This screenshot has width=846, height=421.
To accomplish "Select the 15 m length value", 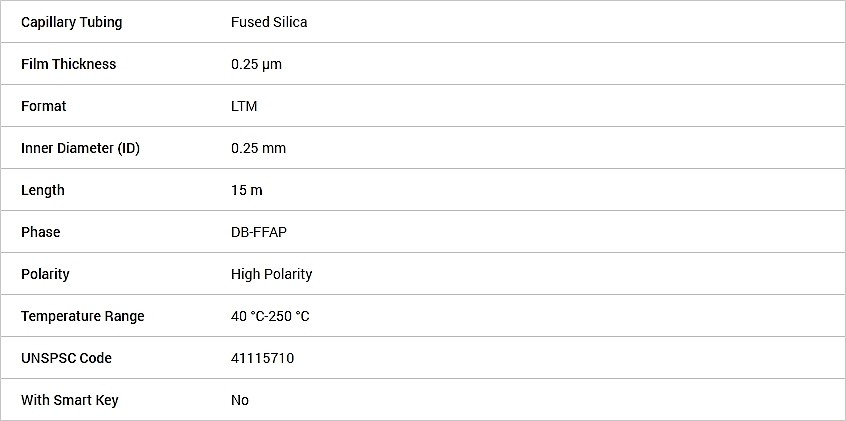I will 247,191.
